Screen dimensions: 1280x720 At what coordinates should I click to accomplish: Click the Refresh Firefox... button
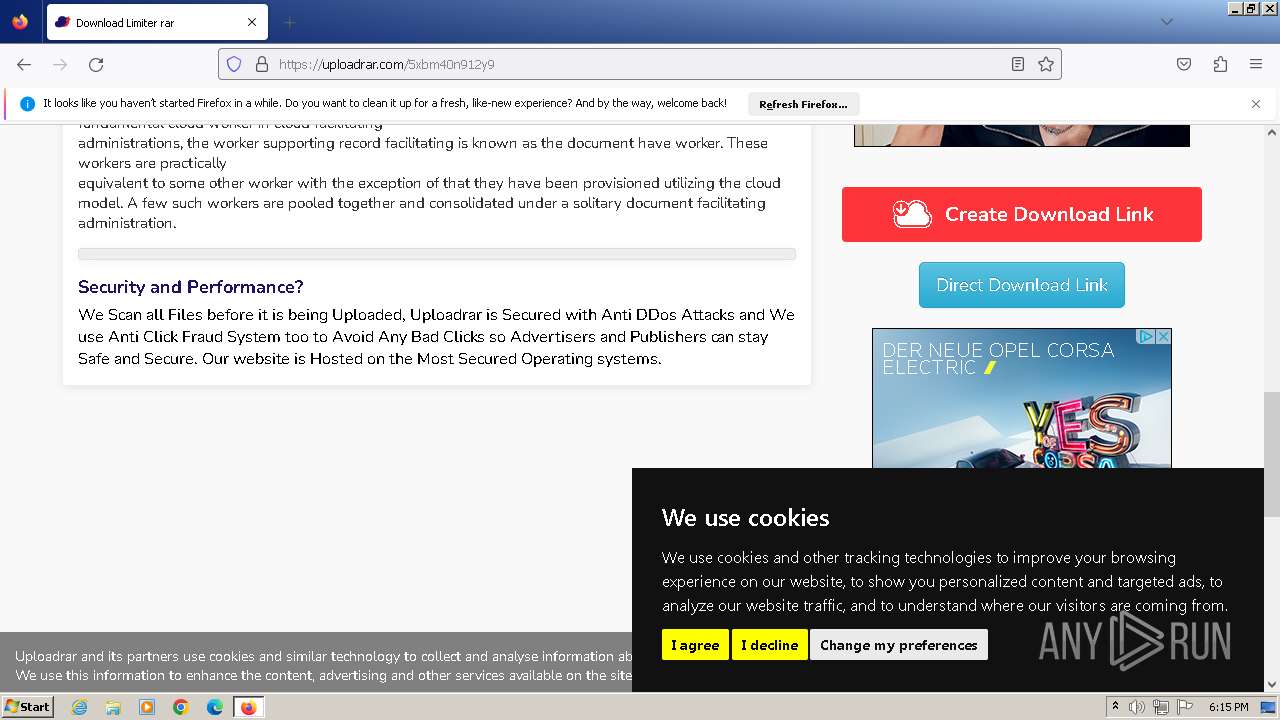(803, 104)
